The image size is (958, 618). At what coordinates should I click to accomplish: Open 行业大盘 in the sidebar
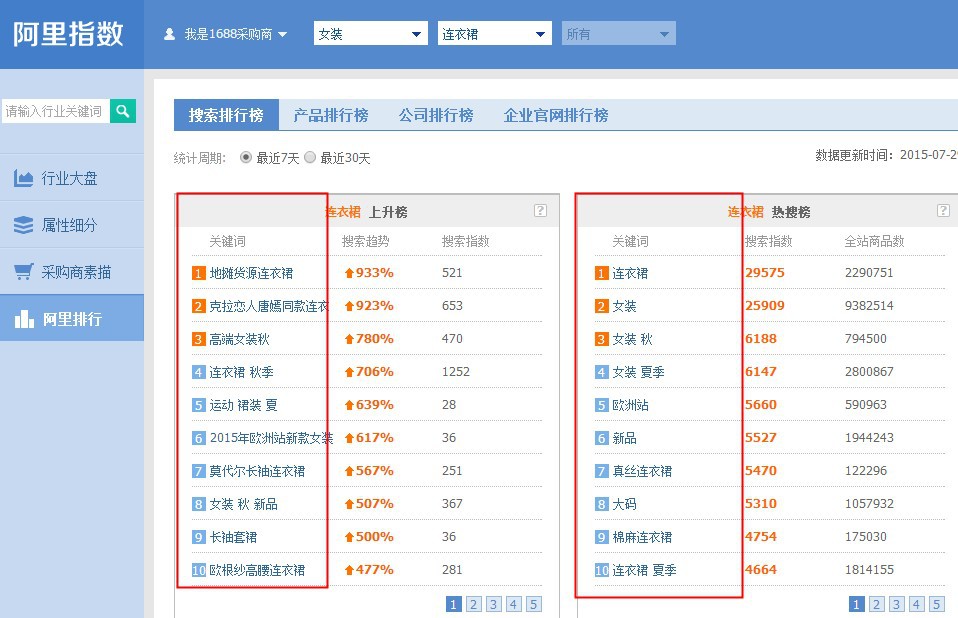(x=71, y=178)
